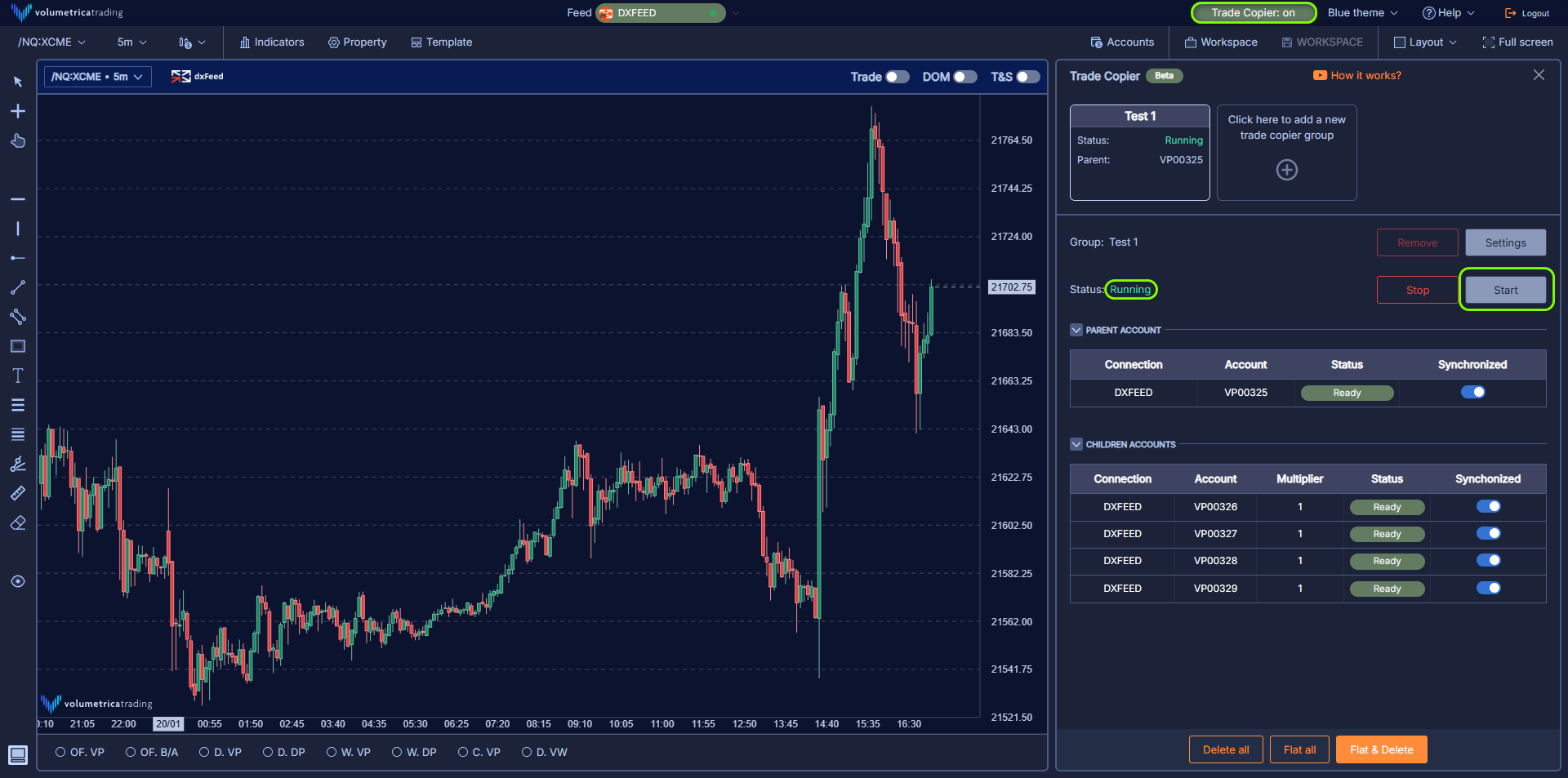Select the four-line levels drawing tool

coord(18,434)
